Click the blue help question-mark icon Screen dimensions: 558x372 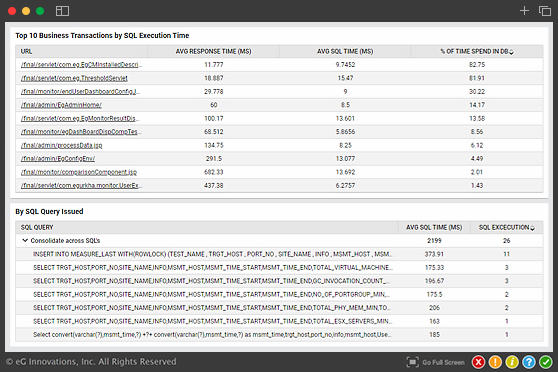tap(529, 362)
